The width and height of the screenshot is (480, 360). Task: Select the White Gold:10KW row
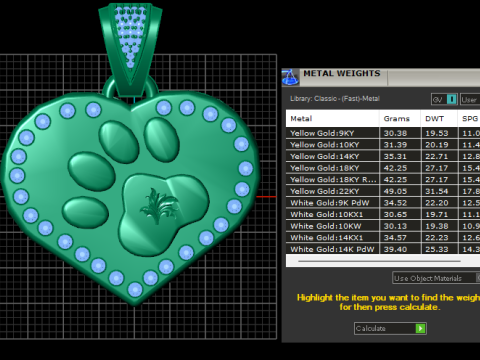point(383,226)
